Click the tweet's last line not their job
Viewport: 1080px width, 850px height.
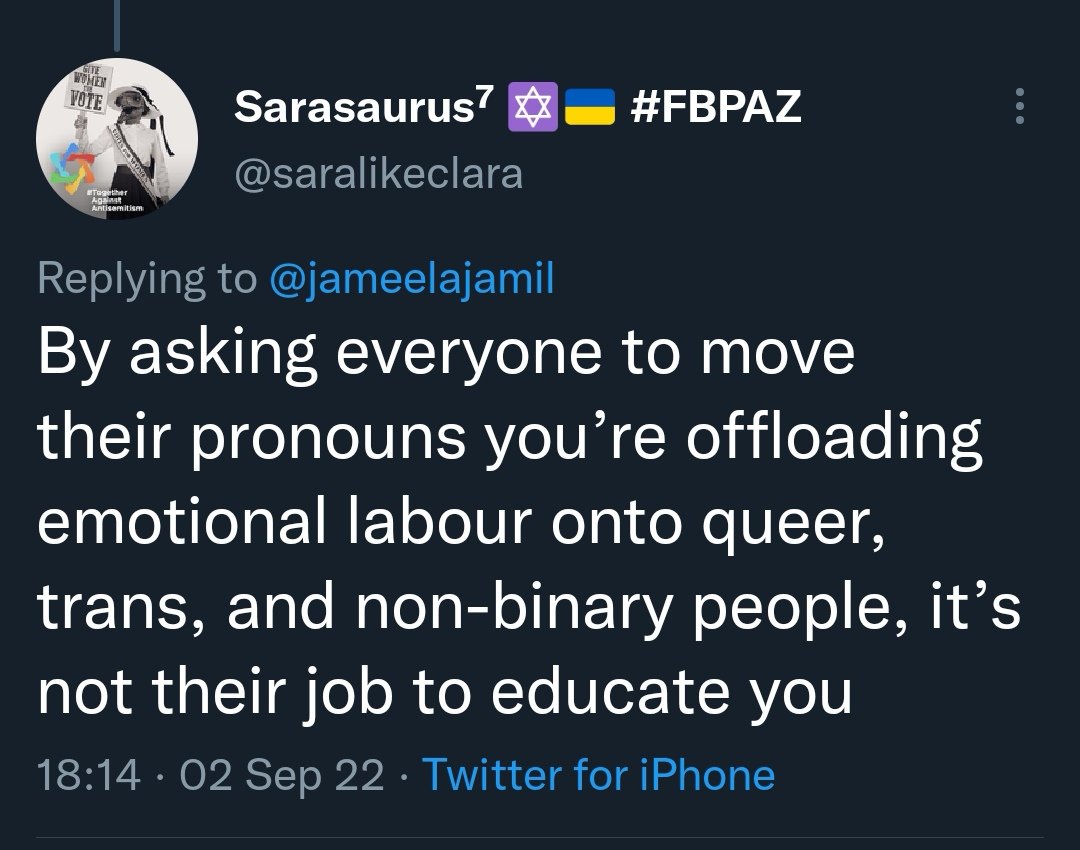[445, 691]
